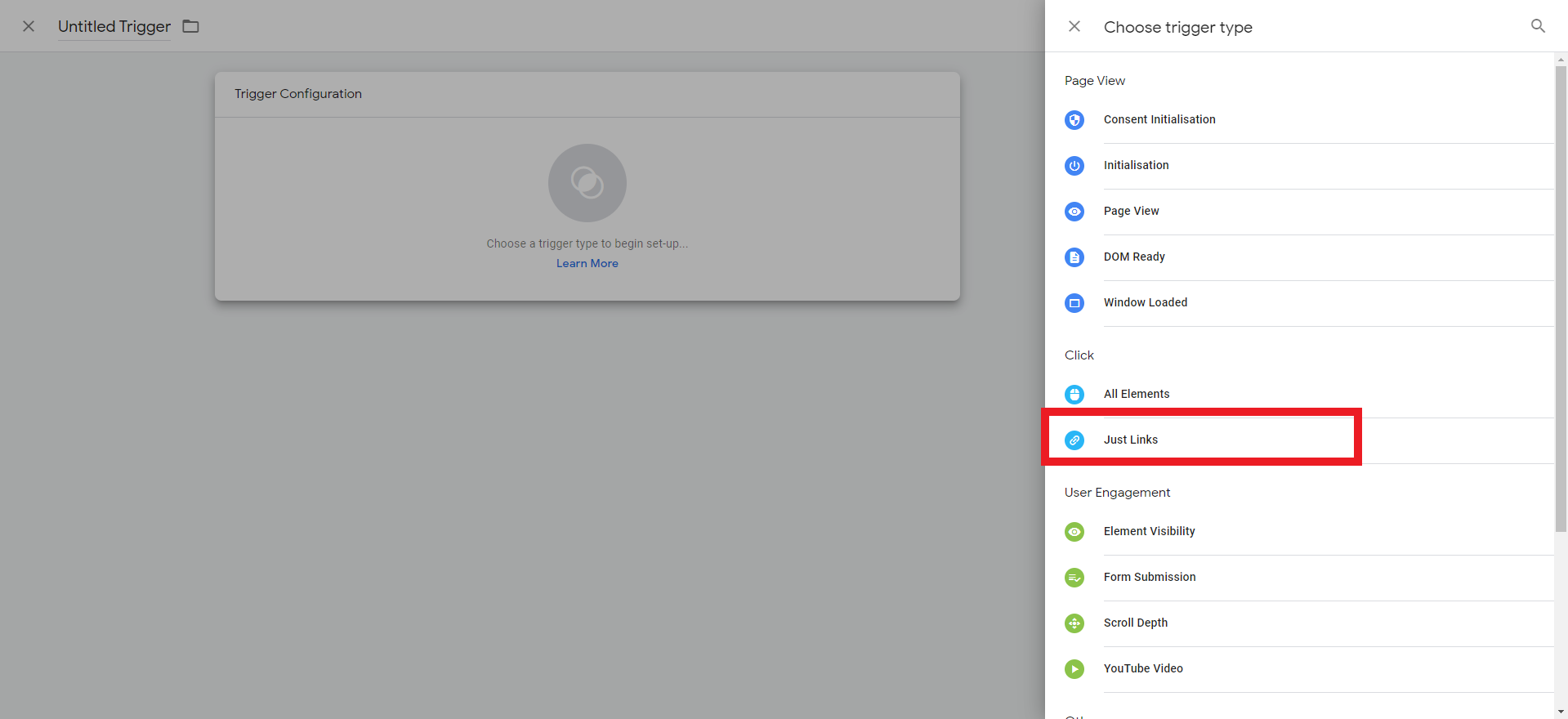This screenshot has height=719, width=1568.
Task: Choose the Window Loaded trigger type
Action: coord(1146,302)
